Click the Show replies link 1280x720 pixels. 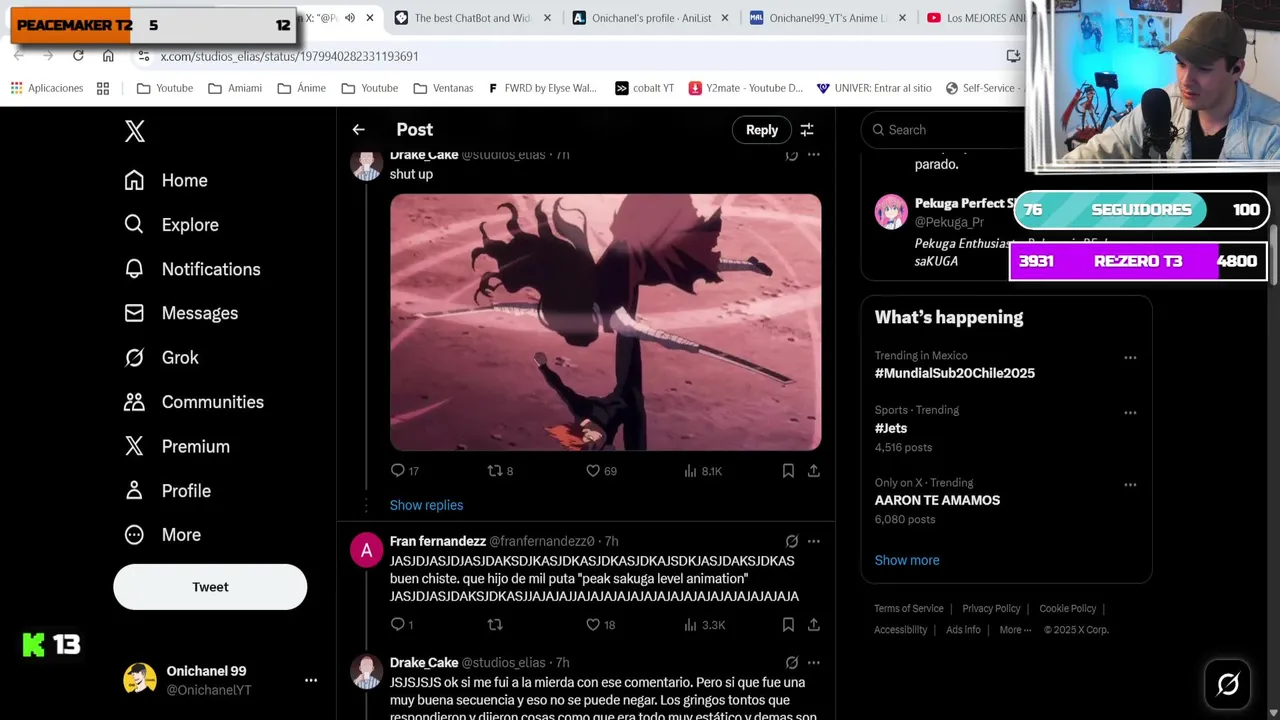click(x=426, y=505)
